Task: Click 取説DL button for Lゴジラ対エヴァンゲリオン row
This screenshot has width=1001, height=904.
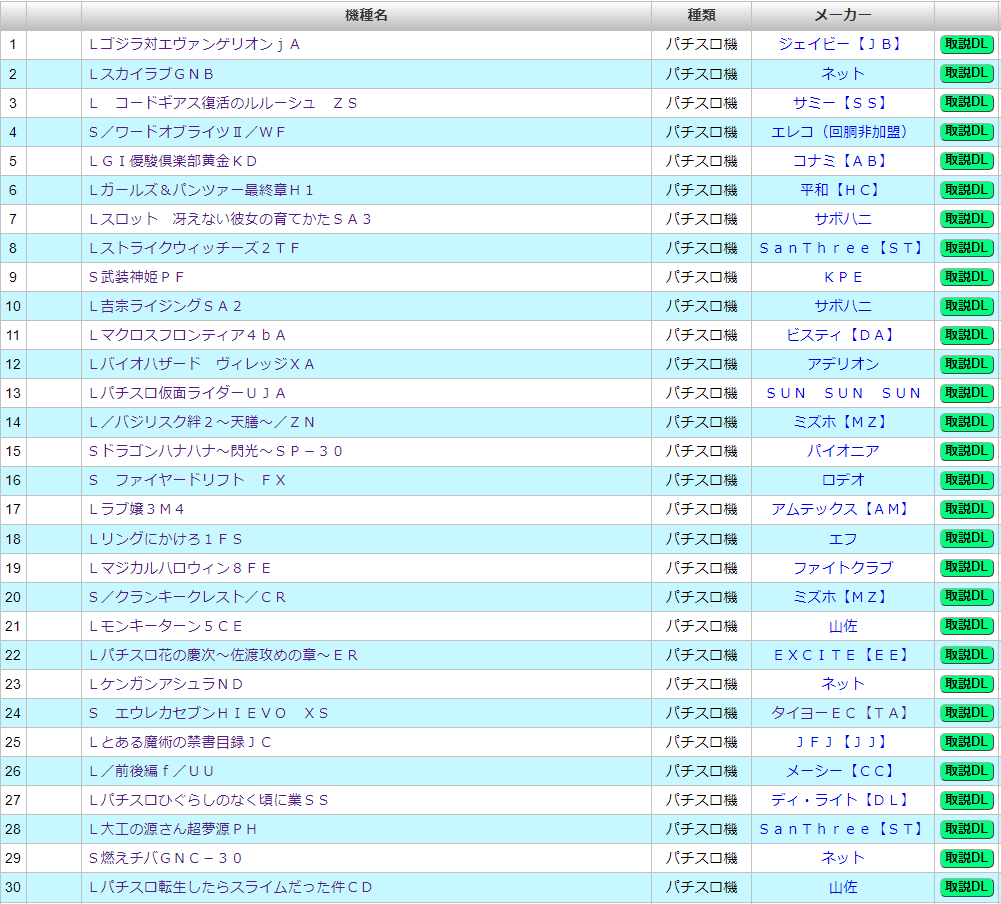Action: pyautogui.click(x=967, y=45)
